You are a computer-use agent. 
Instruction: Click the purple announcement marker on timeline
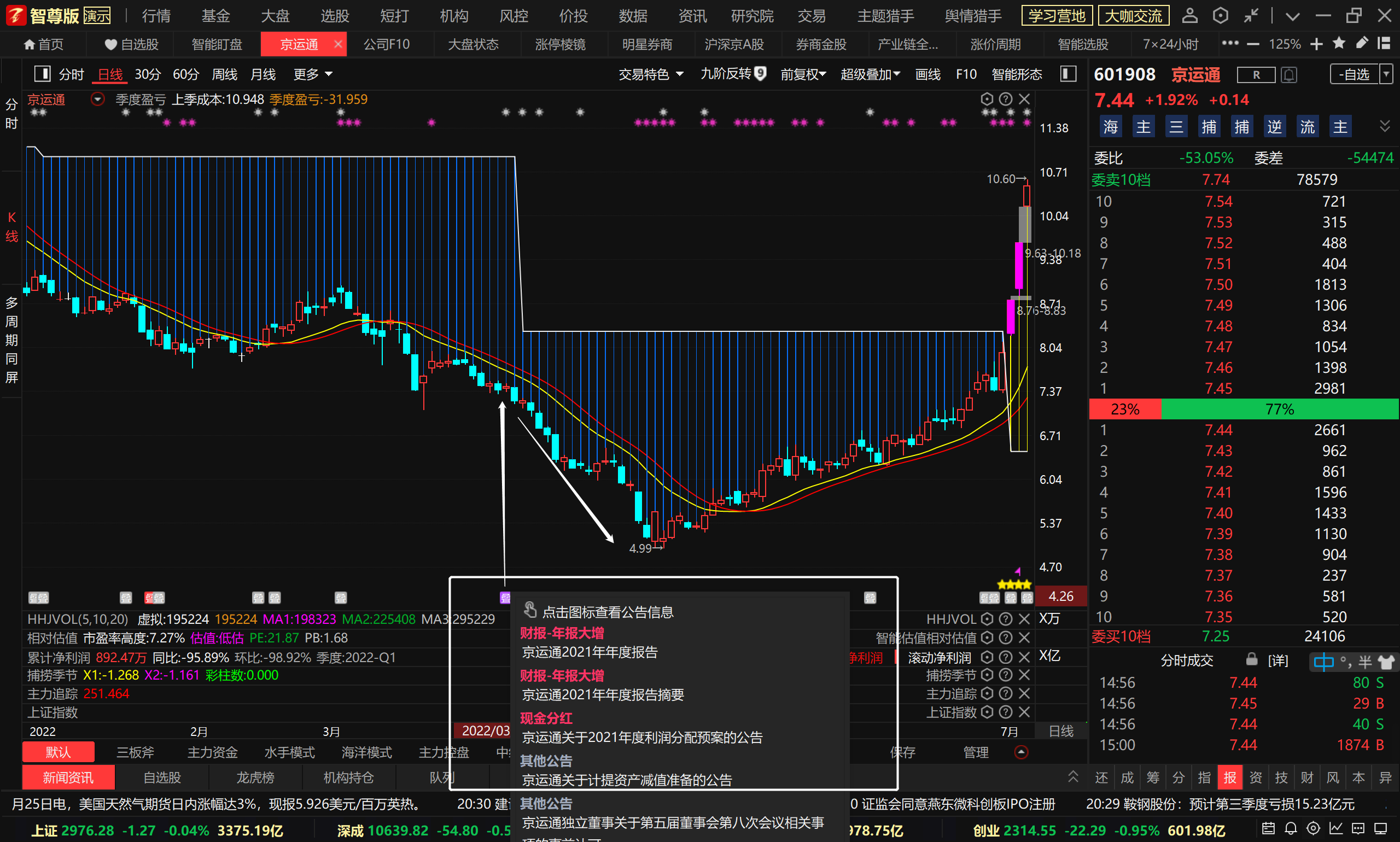click(x=505, y=598)
